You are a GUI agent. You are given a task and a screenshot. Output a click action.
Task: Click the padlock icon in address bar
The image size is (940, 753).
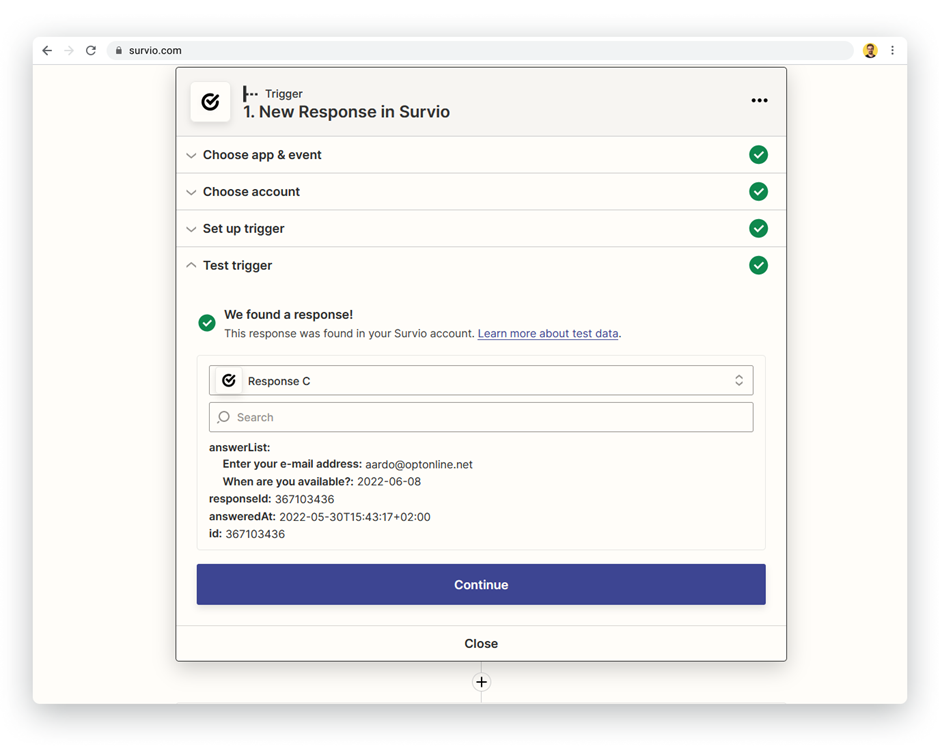pyautogui.click(x=119, y=50)
